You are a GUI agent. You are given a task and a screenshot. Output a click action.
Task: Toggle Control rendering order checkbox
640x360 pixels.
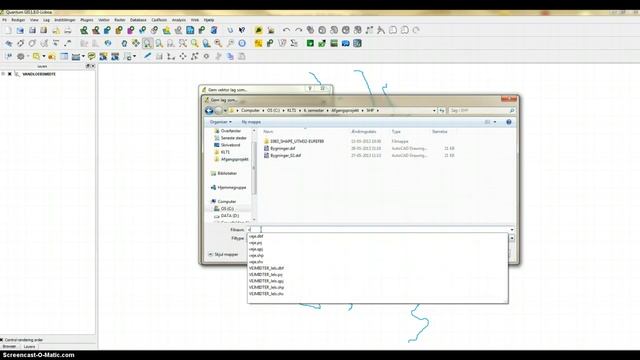pos(2,340)
